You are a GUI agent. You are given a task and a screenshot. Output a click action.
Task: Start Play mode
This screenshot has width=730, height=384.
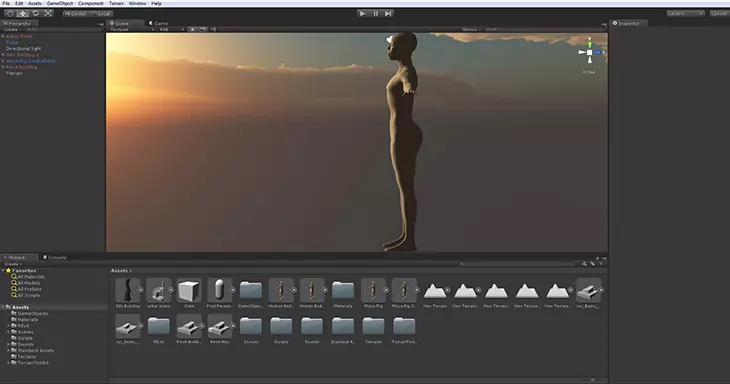coord(362,13)
